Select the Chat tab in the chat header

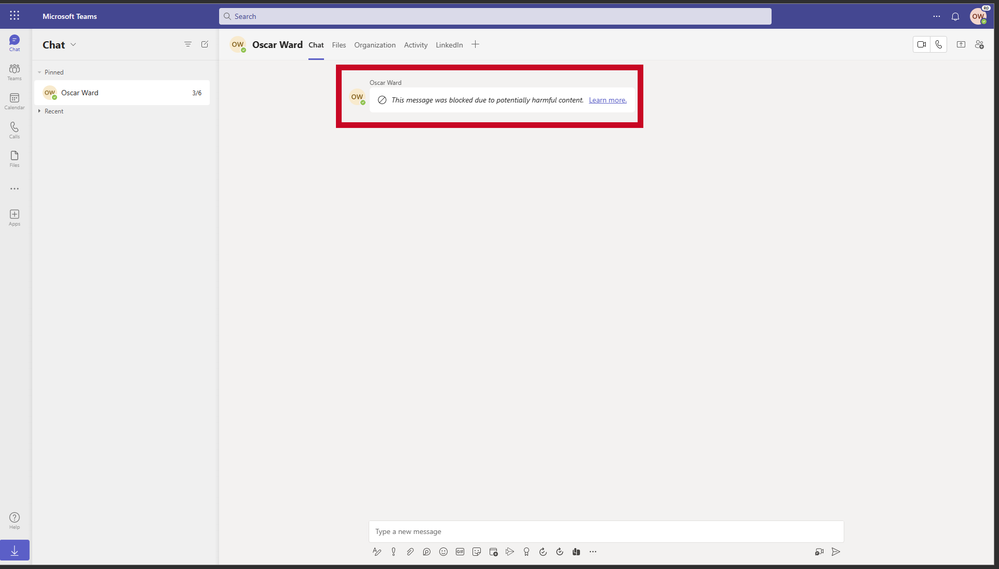[x=316, y=45]
